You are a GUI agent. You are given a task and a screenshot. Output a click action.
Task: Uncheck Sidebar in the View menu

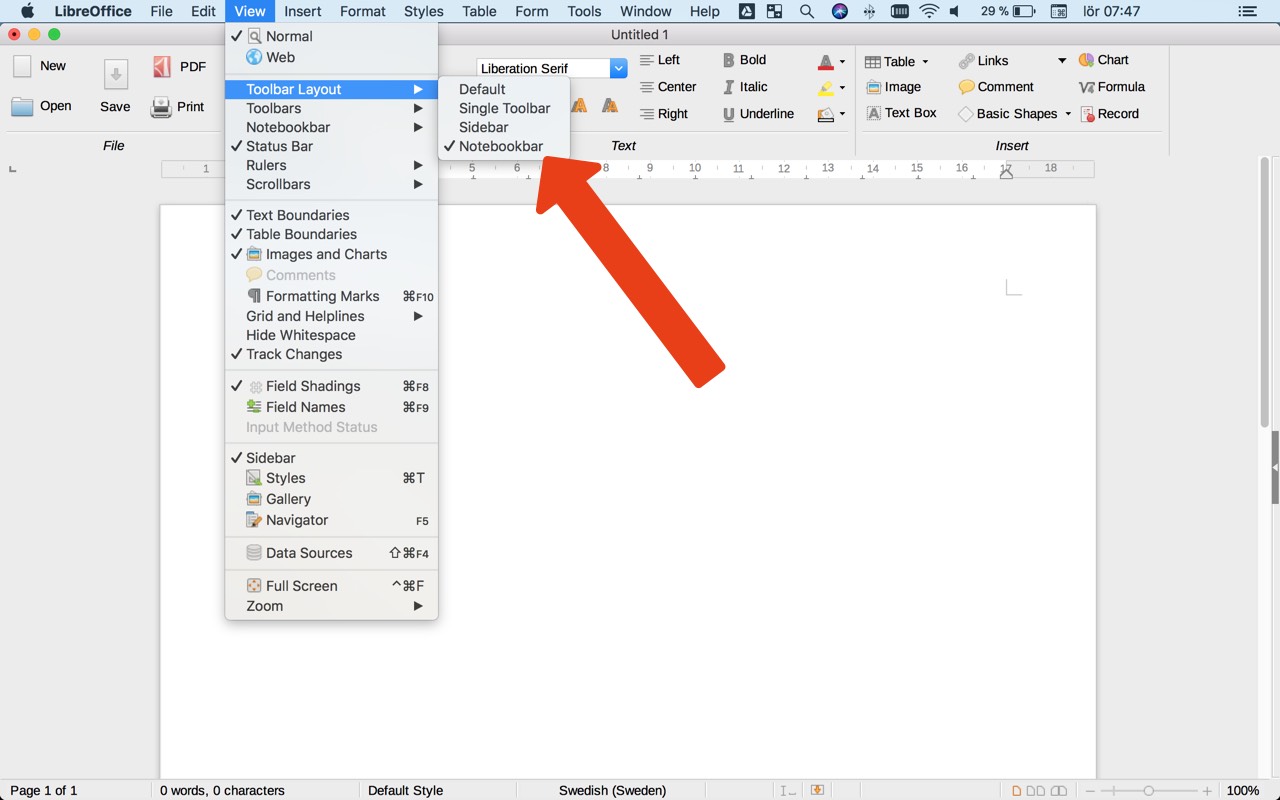[x=270, y=458]
